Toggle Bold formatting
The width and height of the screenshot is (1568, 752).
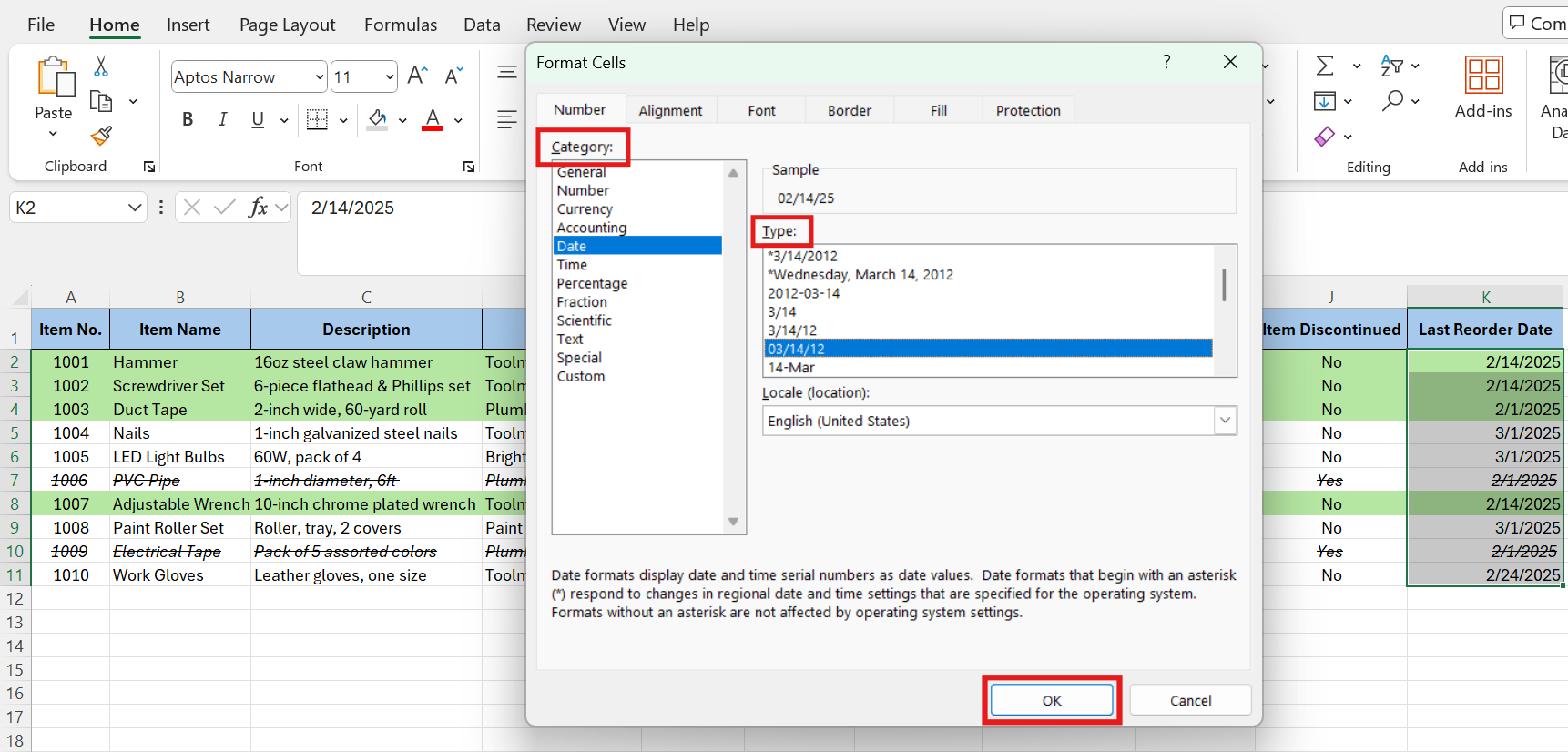(x=188, y=119)
